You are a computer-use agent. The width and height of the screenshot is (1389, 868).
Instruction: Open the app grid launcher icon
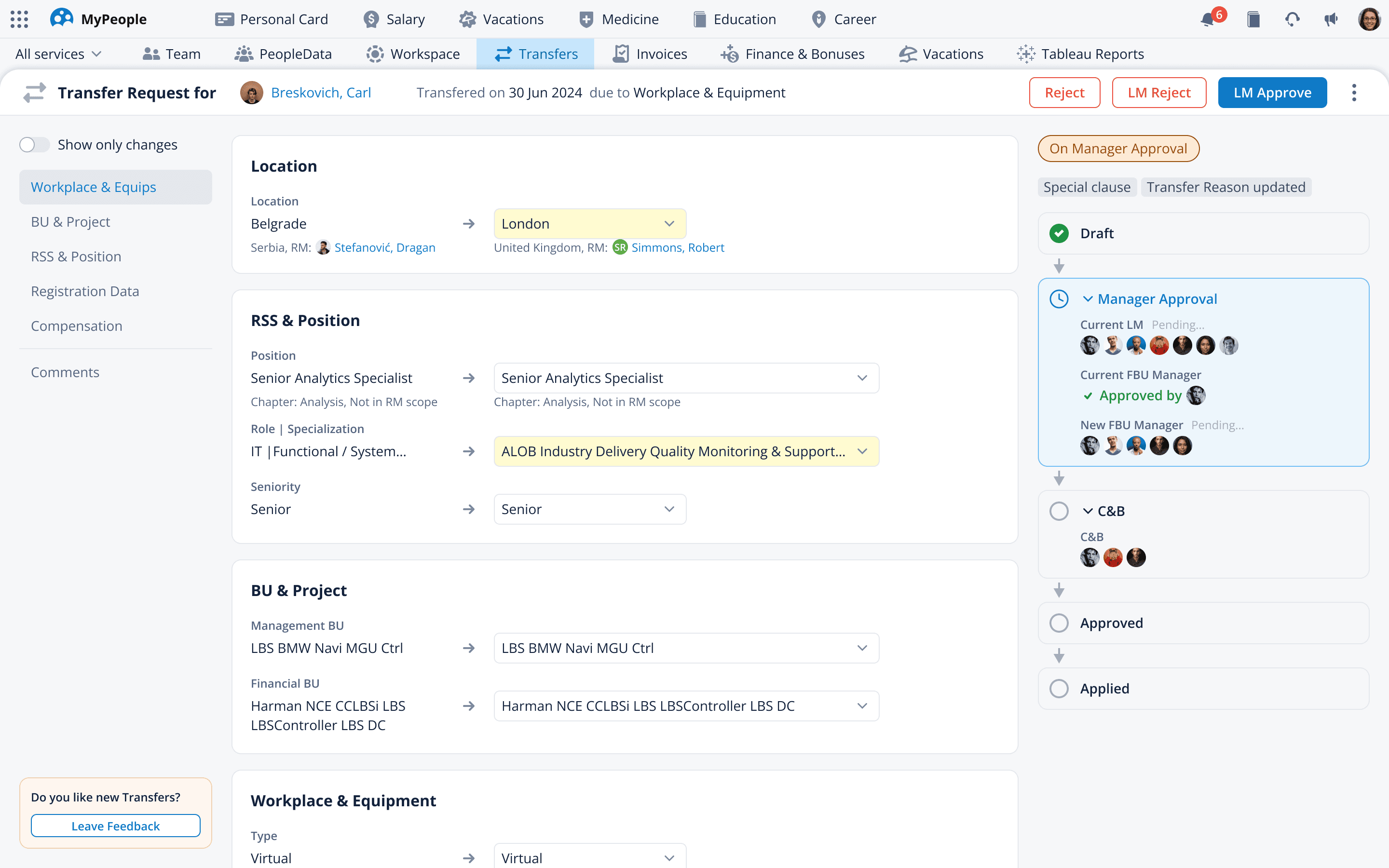[19, 19]
